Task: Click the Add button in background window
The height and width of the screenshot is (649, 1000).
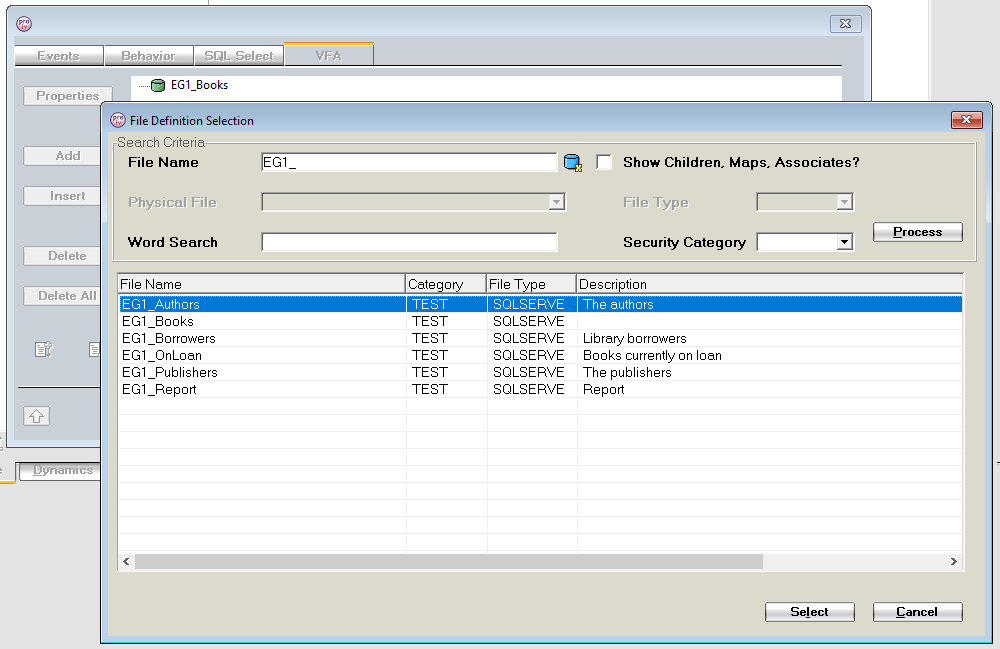Action: [62, 156]
